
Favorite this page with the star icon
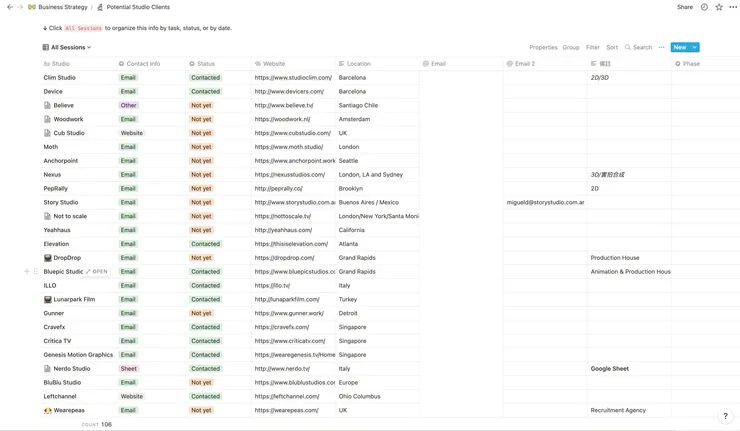pos(719,7)
